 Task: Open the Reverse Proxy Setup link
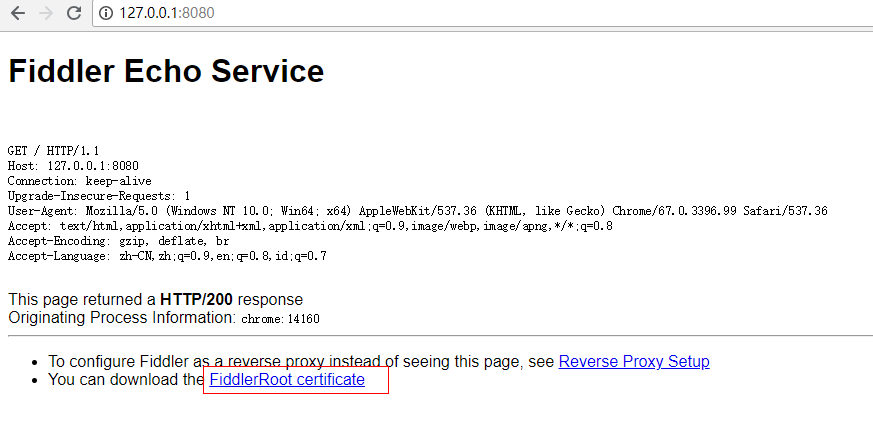click(x=634, y=361)
